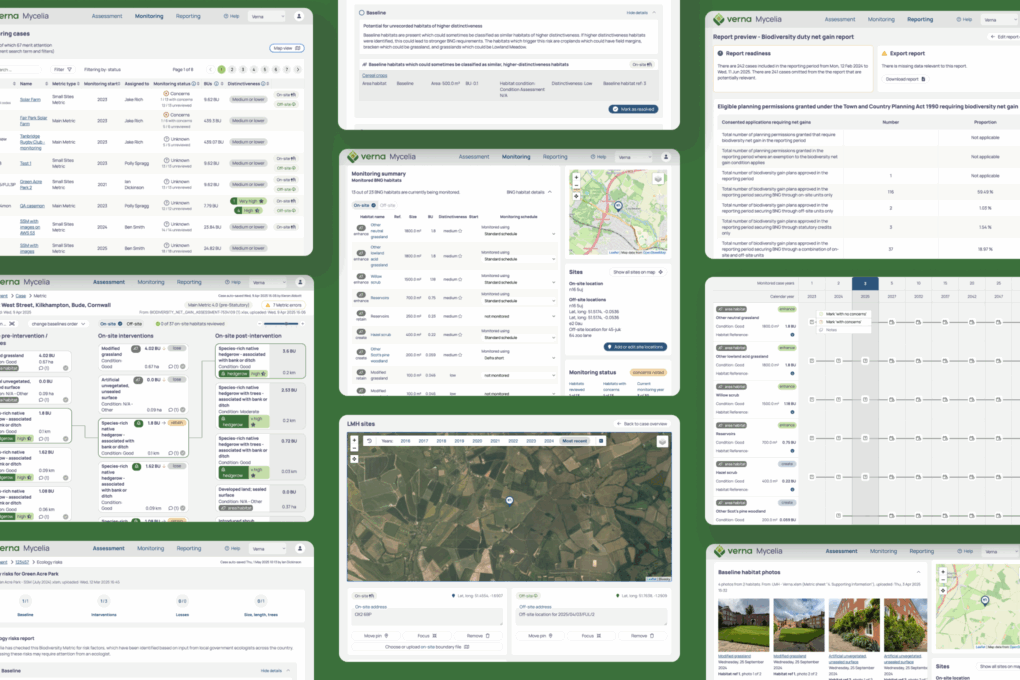The image size is (1020, 680).
Task: Click Choose or upload on-site boundary file
Action: [x=427, y=647]
